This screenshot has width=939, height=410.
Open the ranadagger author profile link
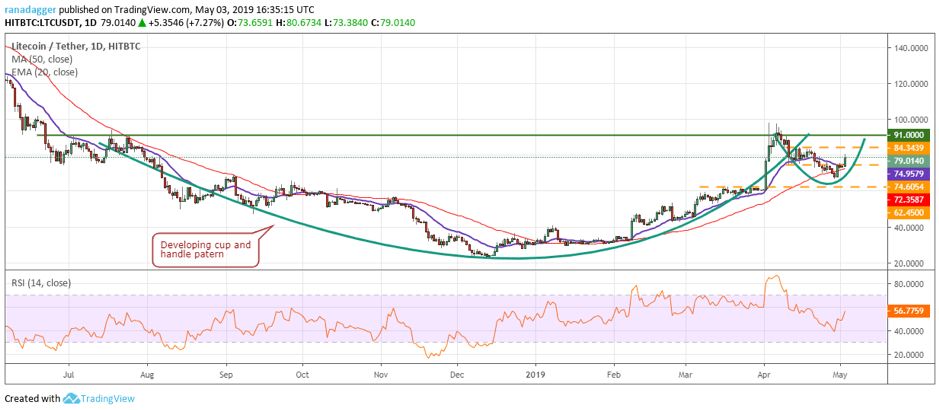(30, 8)
